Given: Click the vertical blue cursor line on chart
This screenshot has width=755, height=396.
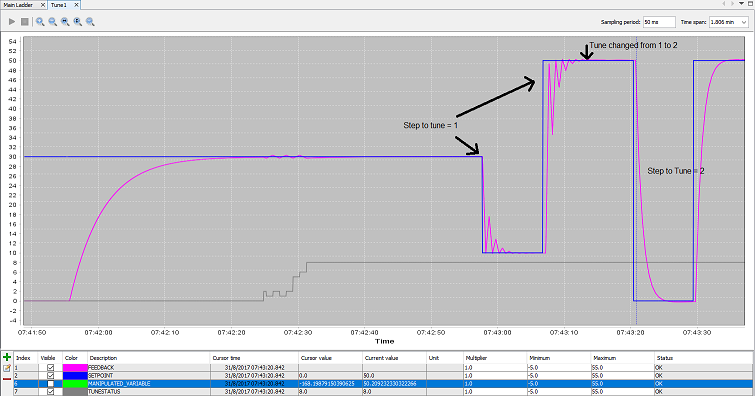Looking at the screenshot, I should (x=637, y=181).
